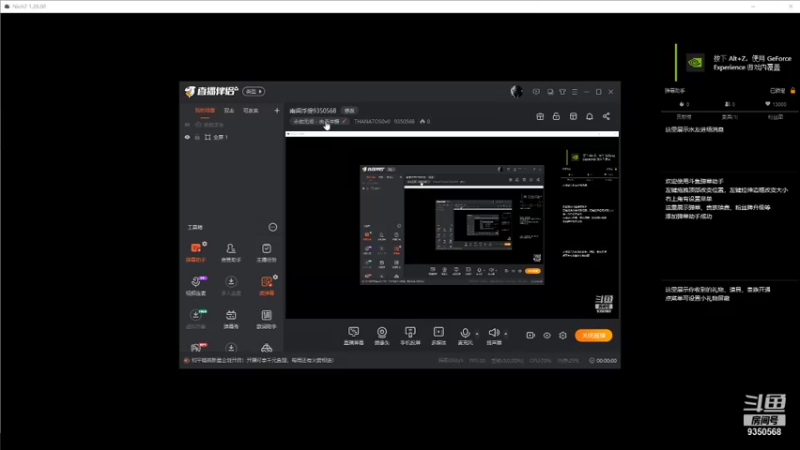The height and width of the screenshot is (450, 800).
Task: Click the greyed 多人连麦 download tool
Action: pyautogui.click(x=231, y=286)
